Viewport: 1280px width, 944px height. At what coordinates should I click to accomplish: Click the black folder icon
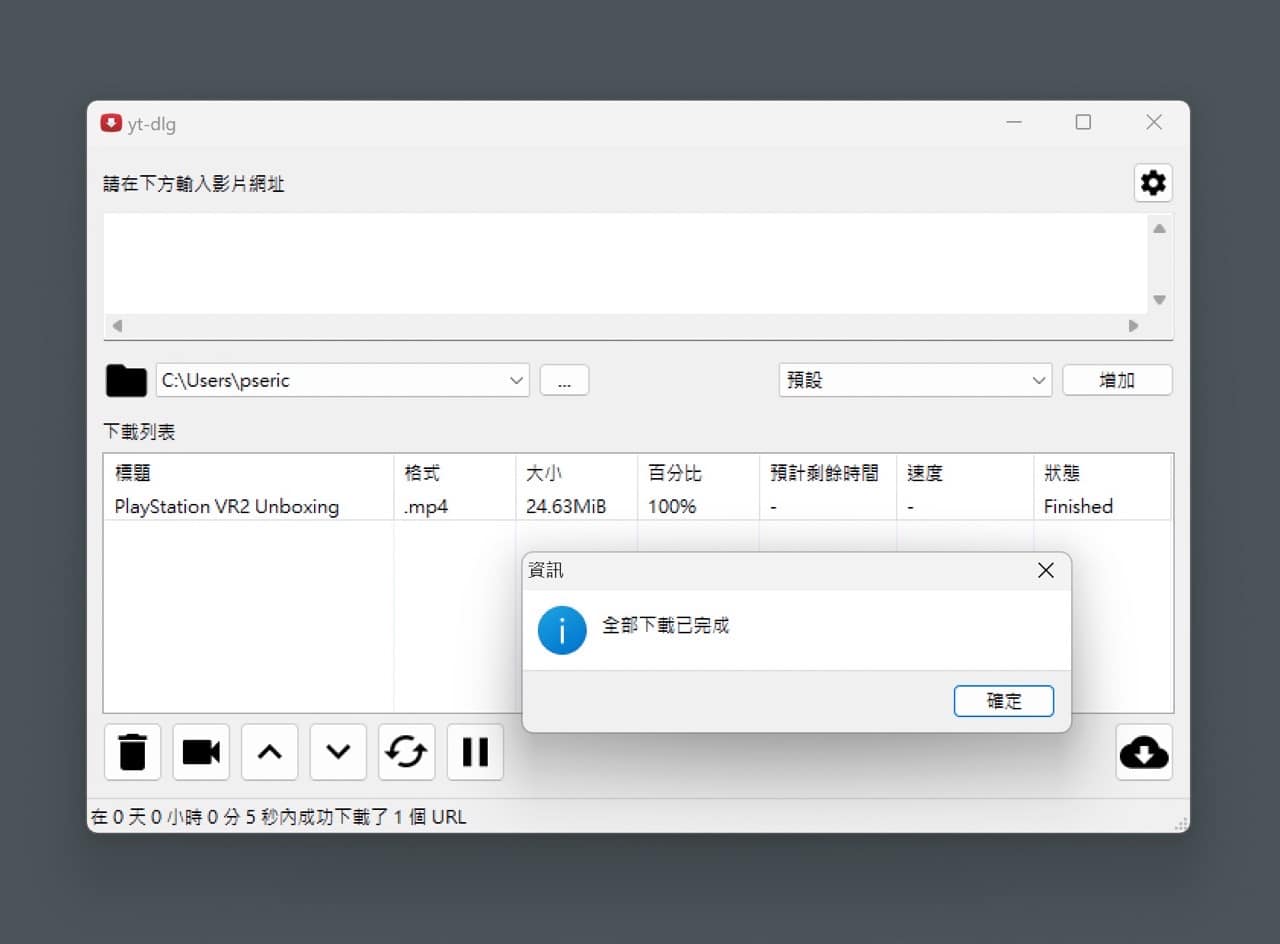coord(126,381)
